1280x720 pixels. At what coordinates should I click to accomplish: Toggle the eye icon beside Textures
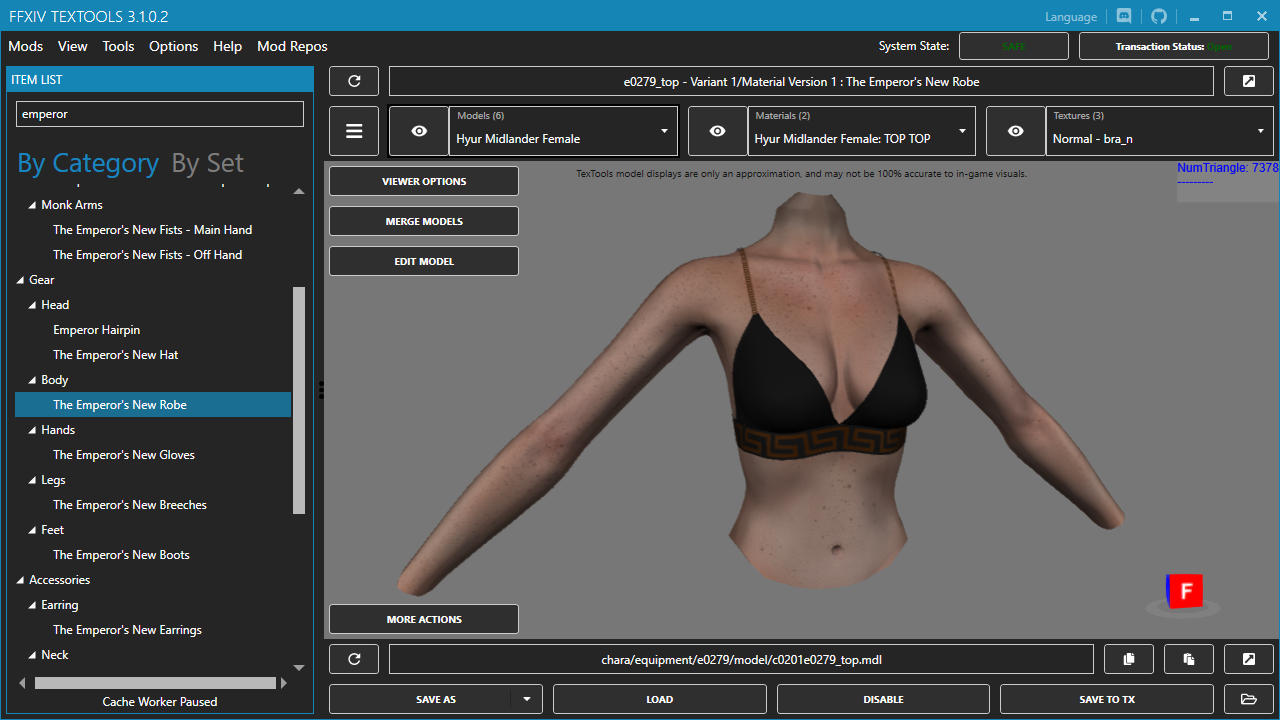pyautogui.click(x=1016, y=131)
